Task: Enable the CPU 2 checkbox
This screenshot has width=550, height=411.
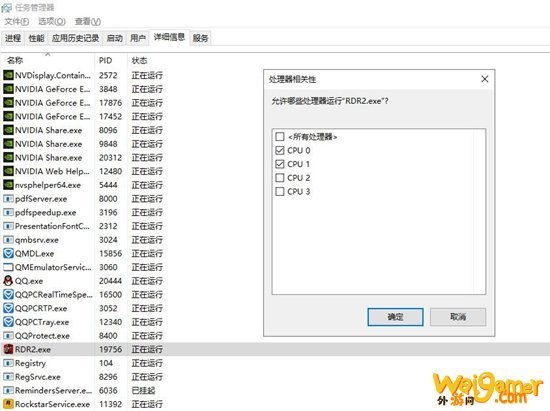Action: [280, 178]
